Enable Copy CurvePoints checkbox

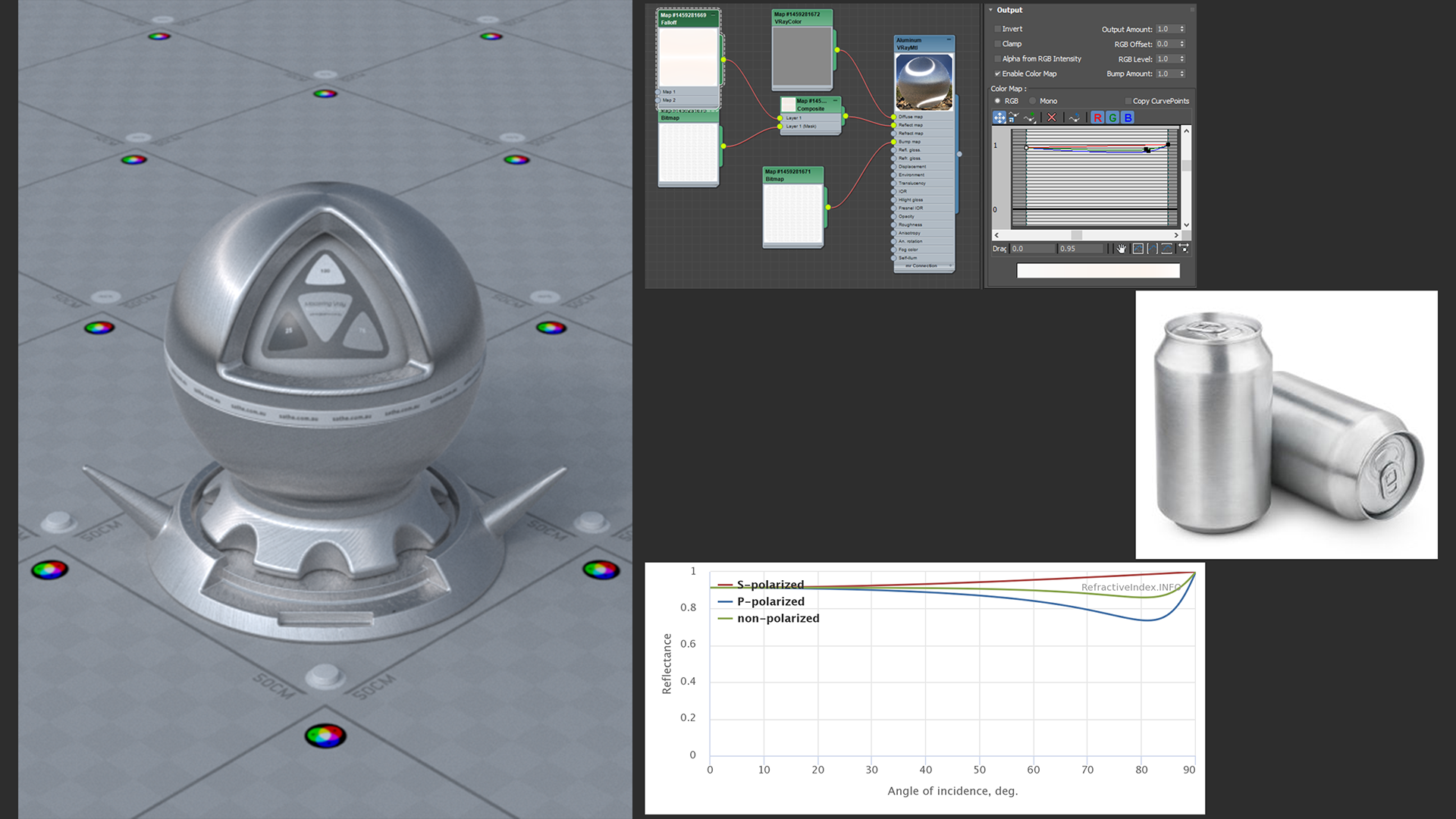[x=1128, y=101]
